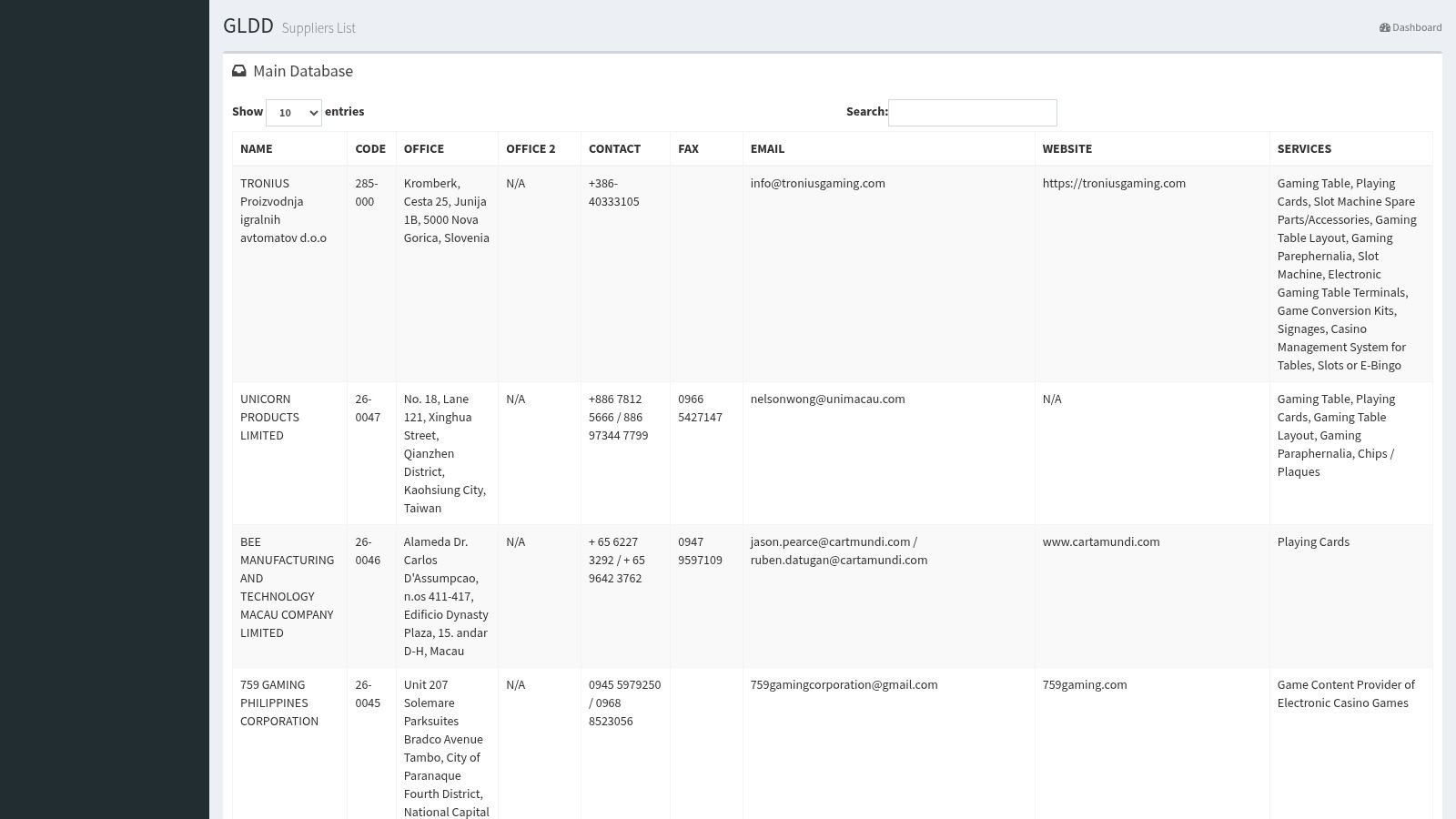The width and height of the screenshot is (1456, 819).
Task: Click code 26-0046
Action: tap(371, 596)
